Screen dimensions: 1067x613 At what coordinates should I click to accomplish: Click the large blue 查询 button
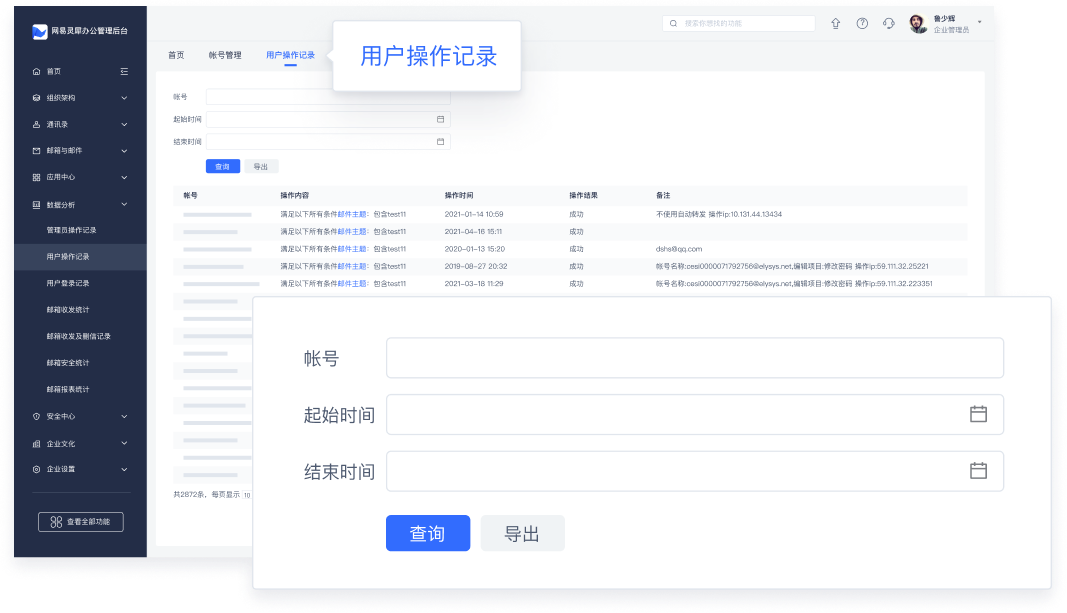click(x=427, y=534)
